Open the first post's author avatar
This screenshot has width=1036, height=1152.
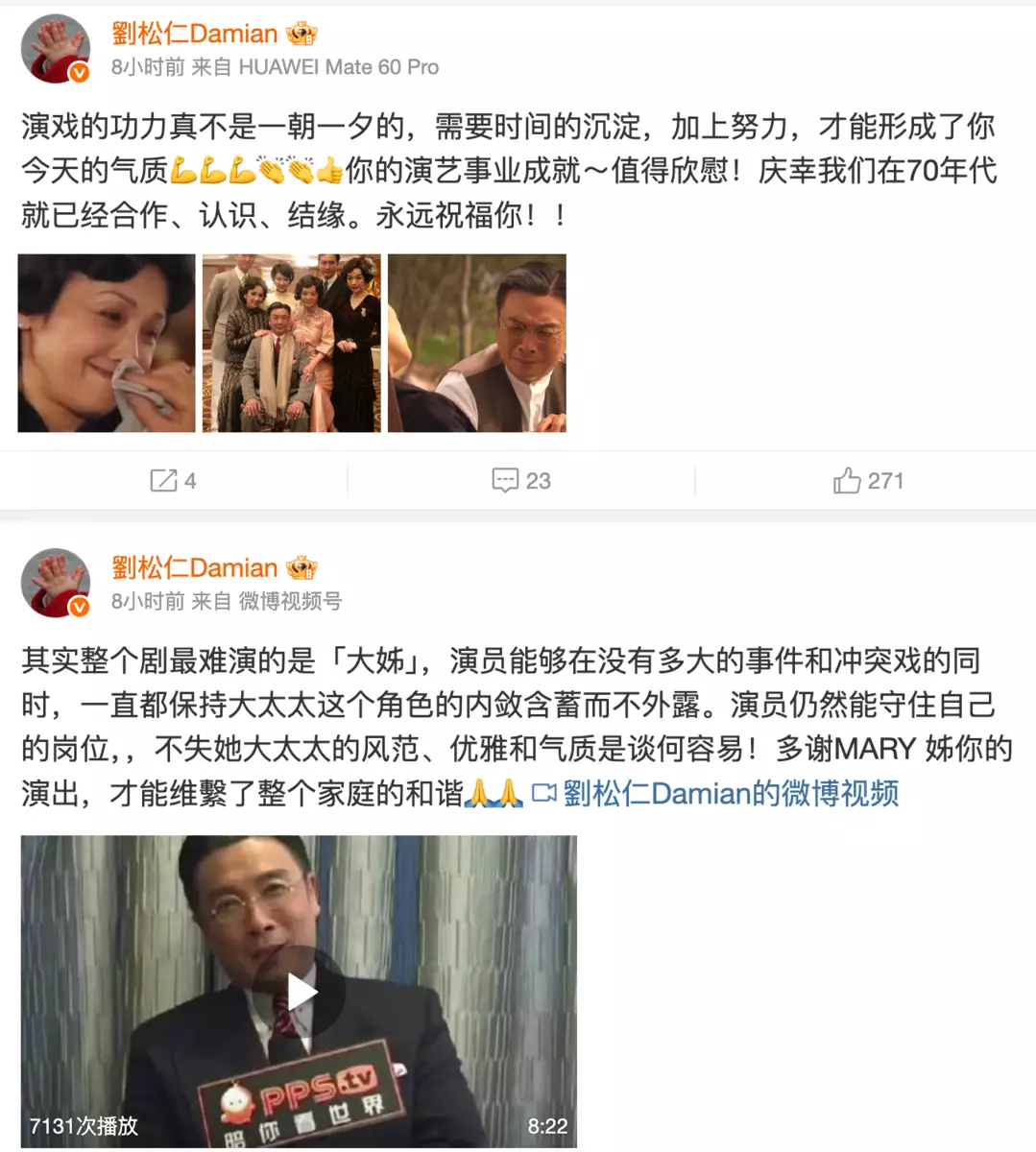coord(56,49)
